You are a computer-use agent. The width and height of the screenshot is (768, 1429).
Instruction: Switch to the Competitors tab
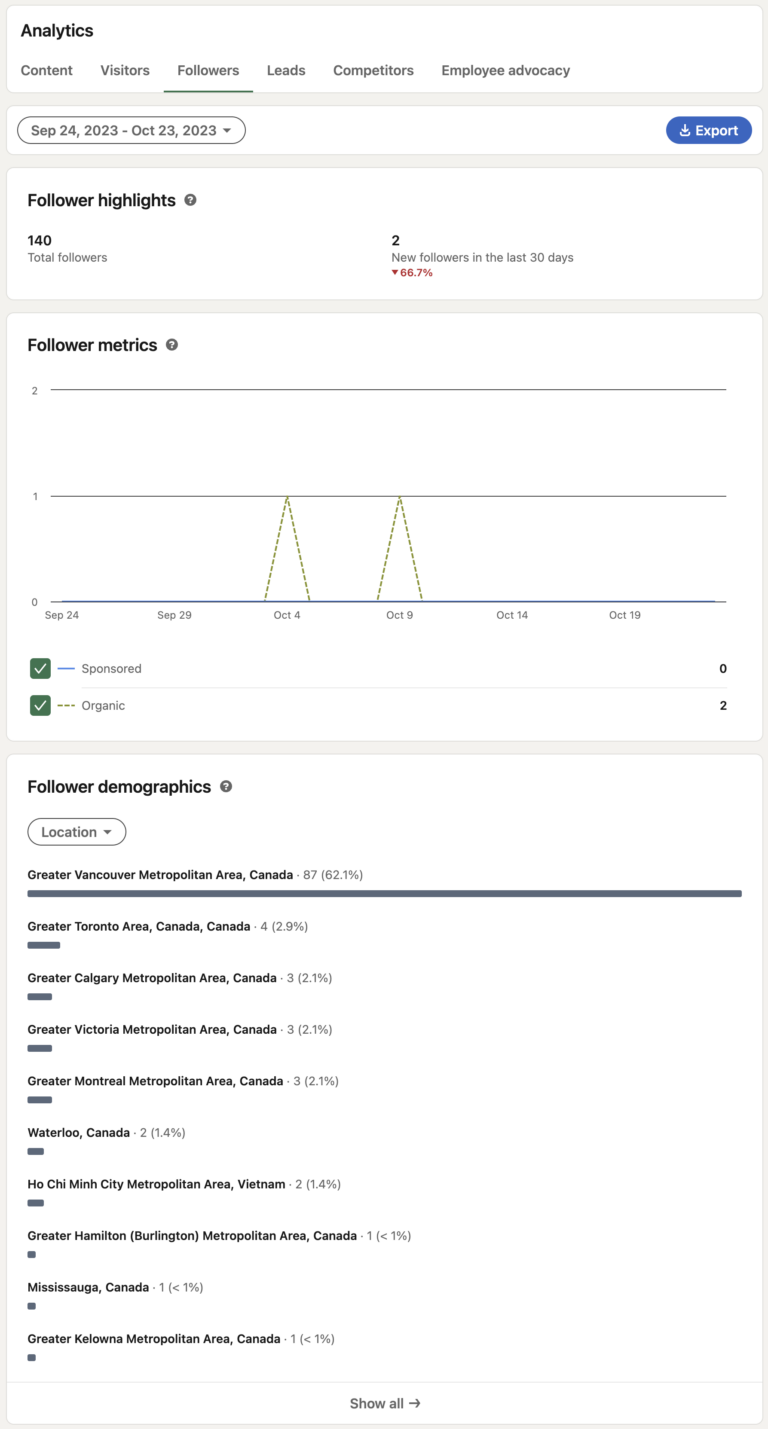click(373, 70)
